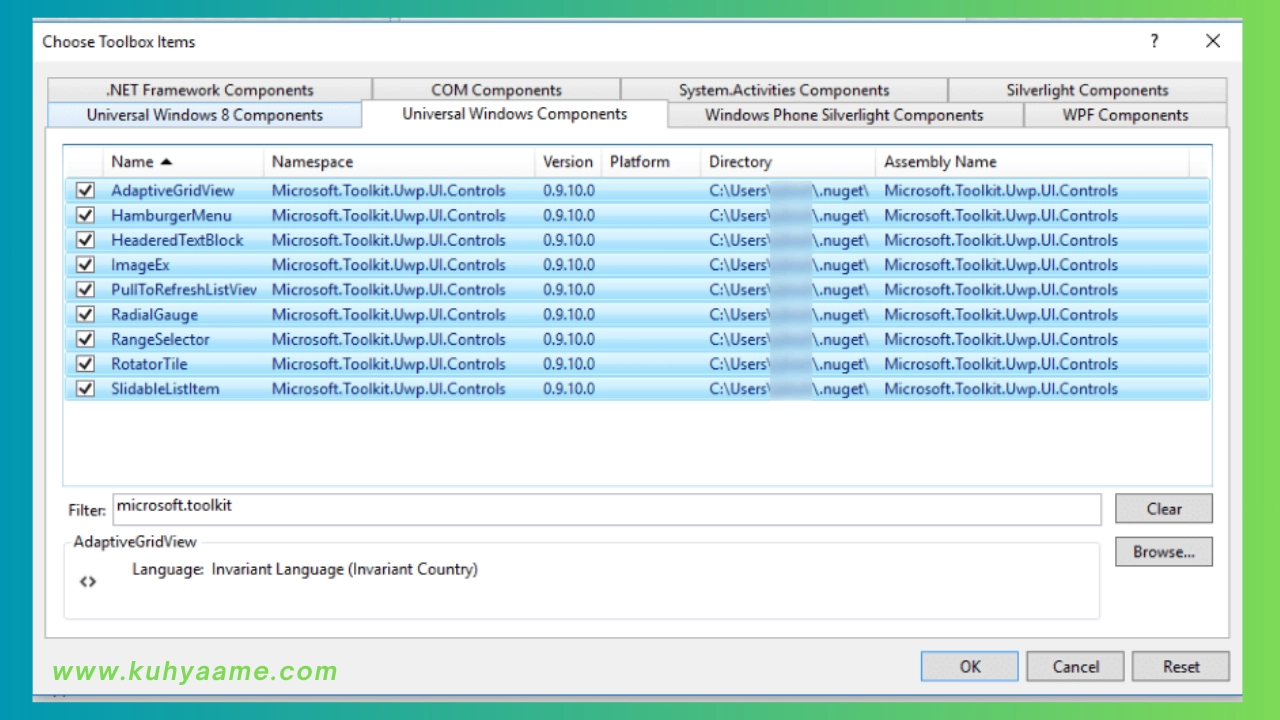Screen dimensions: 1280x720
Task: Toggle the ImageEx checkbox
Action: (x=85, y=265)
